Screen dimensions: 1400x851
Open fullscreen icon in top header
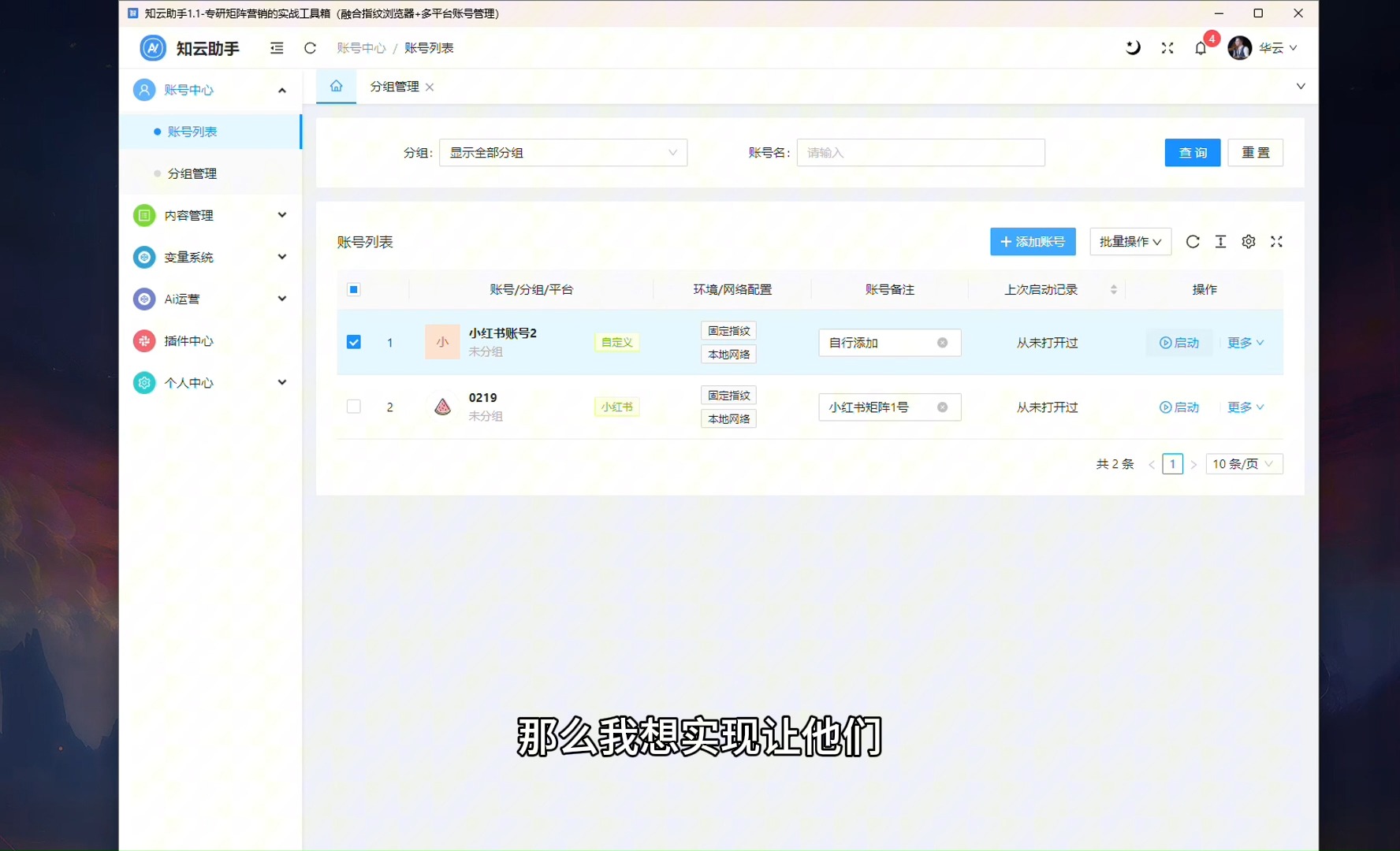1167,48
